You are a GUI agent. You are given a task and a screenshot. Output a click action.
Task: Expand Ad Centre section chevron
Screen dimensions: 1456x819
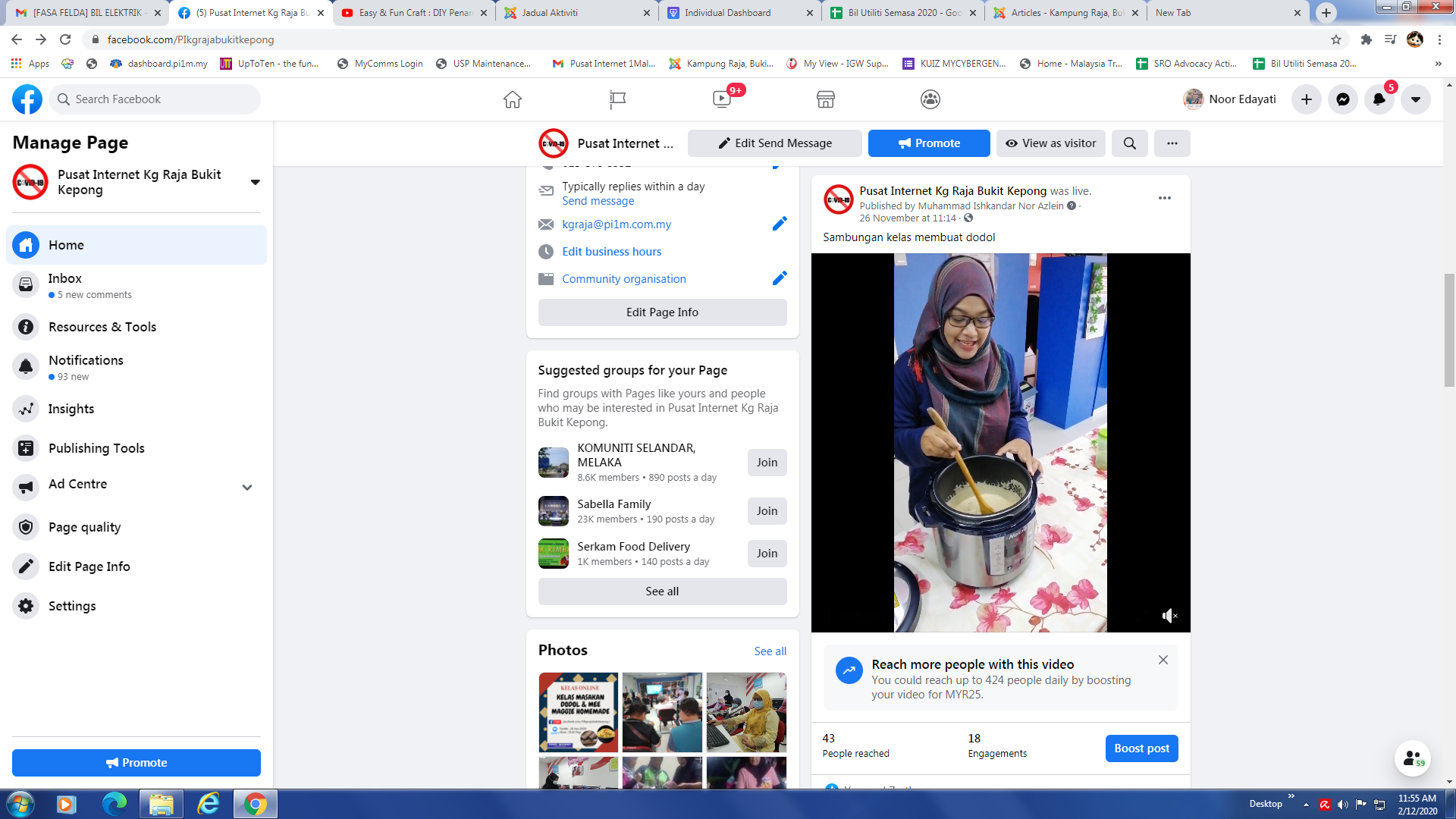tap(246, 488)
